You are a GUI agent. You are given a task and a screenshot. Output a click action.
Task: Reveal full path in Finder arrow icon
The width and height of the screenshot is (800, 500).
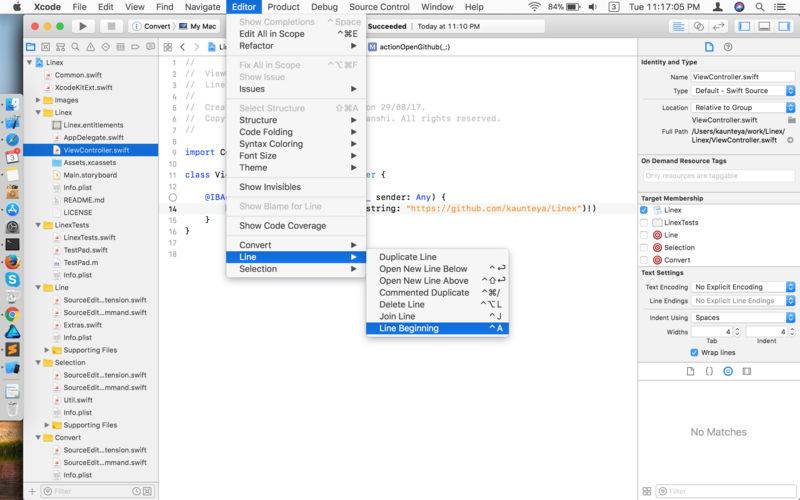point(790,140)
